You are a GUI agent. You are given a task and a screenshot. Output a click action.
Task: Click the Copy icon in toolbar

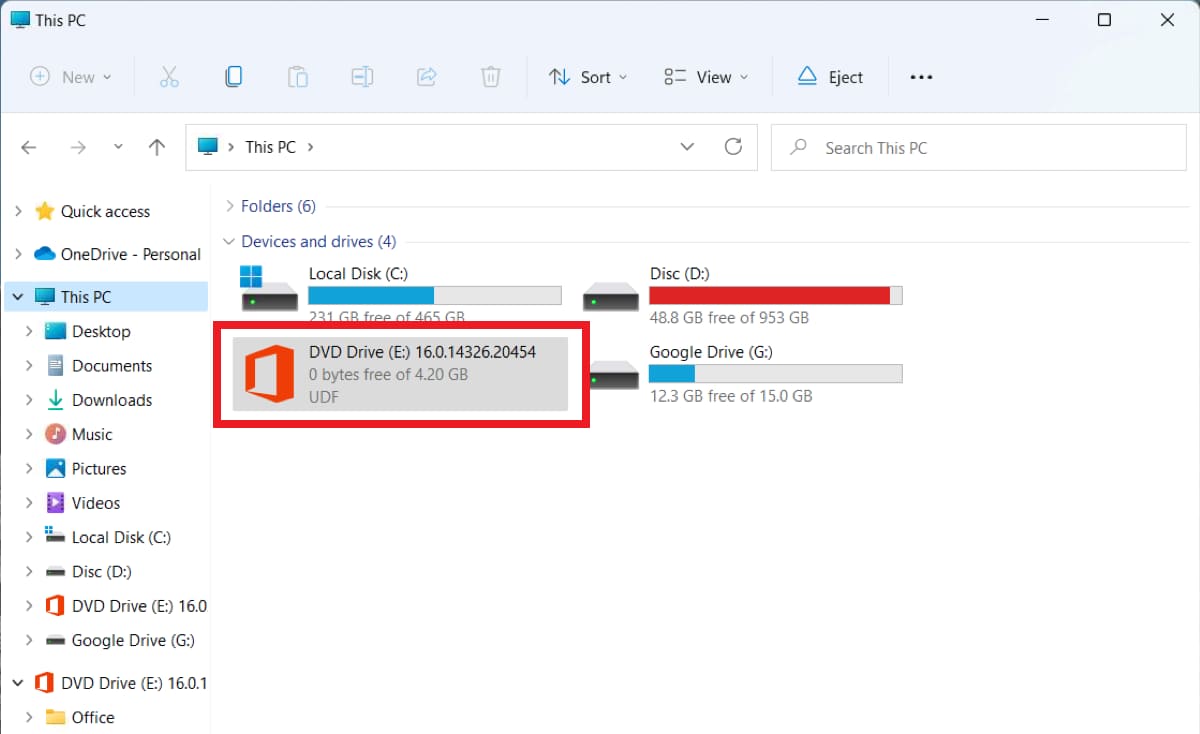233,77
